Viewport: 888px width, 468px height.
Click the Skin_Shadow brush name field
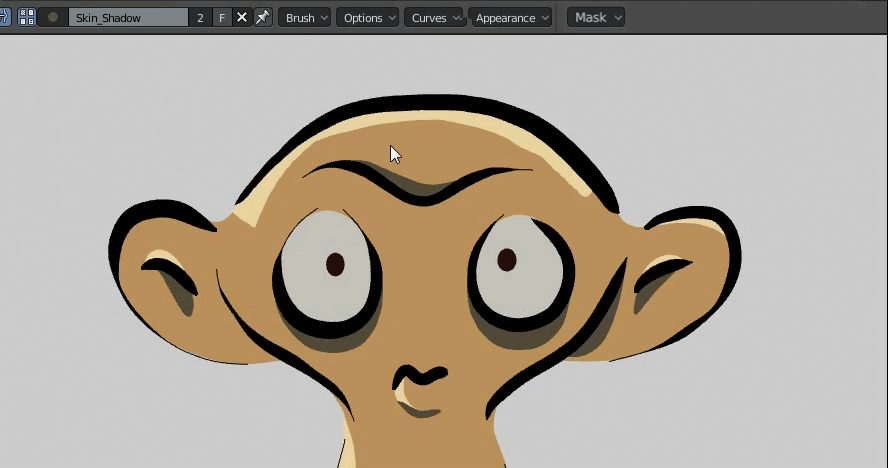point(129,18)
